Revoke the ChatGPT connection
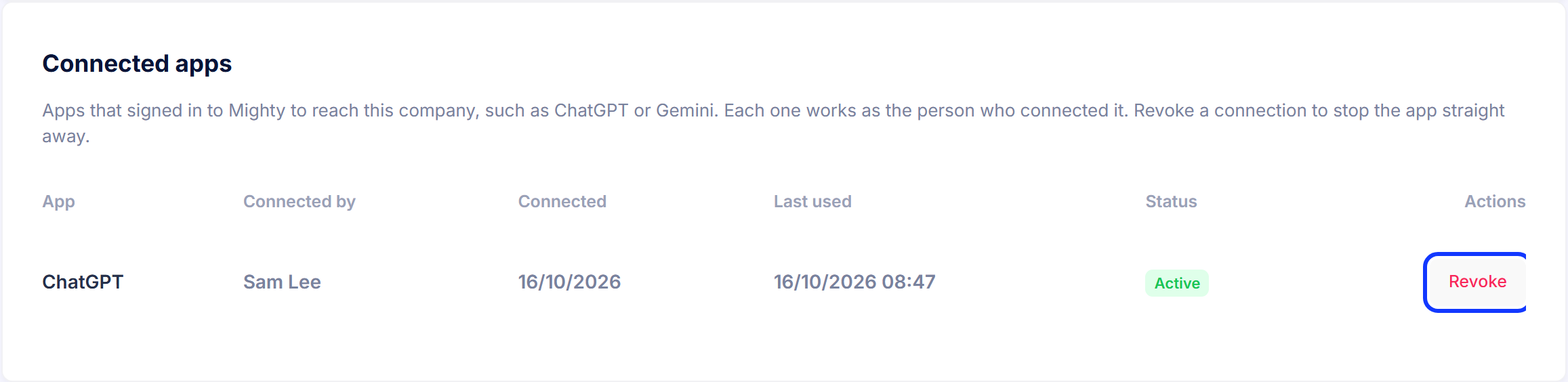Image resolution: width=1568 pixels, height=382 pixels. 1476,282
